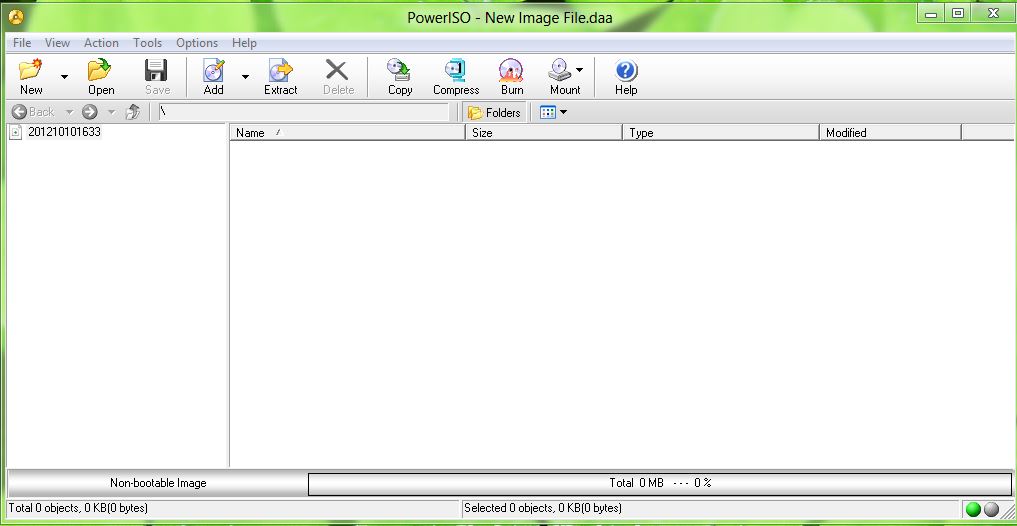Click the New image toolbar icon
This screenshot has height=526, width=1017.
[30, 77]
